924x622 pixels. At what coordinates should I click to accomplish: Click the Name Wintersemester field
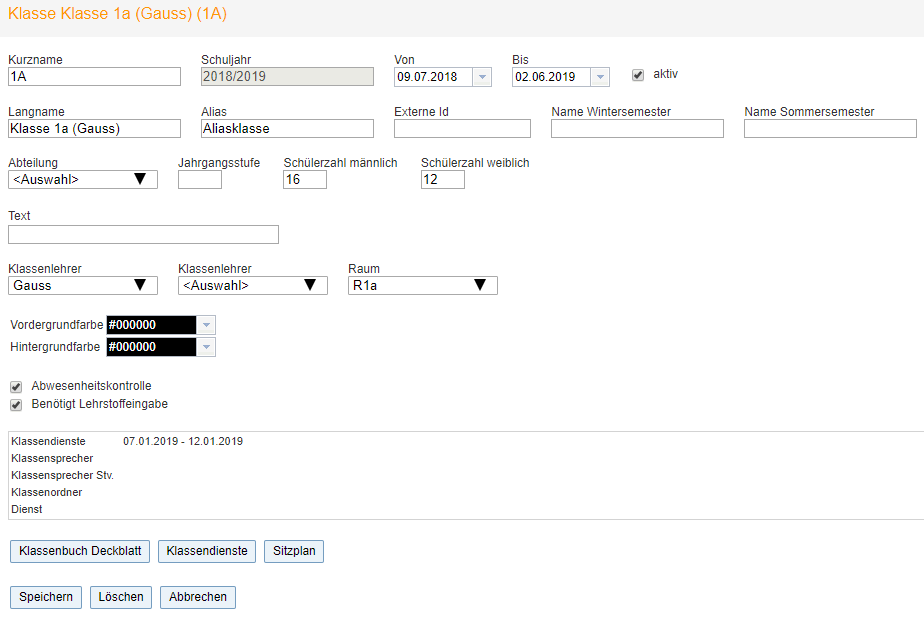638,129
